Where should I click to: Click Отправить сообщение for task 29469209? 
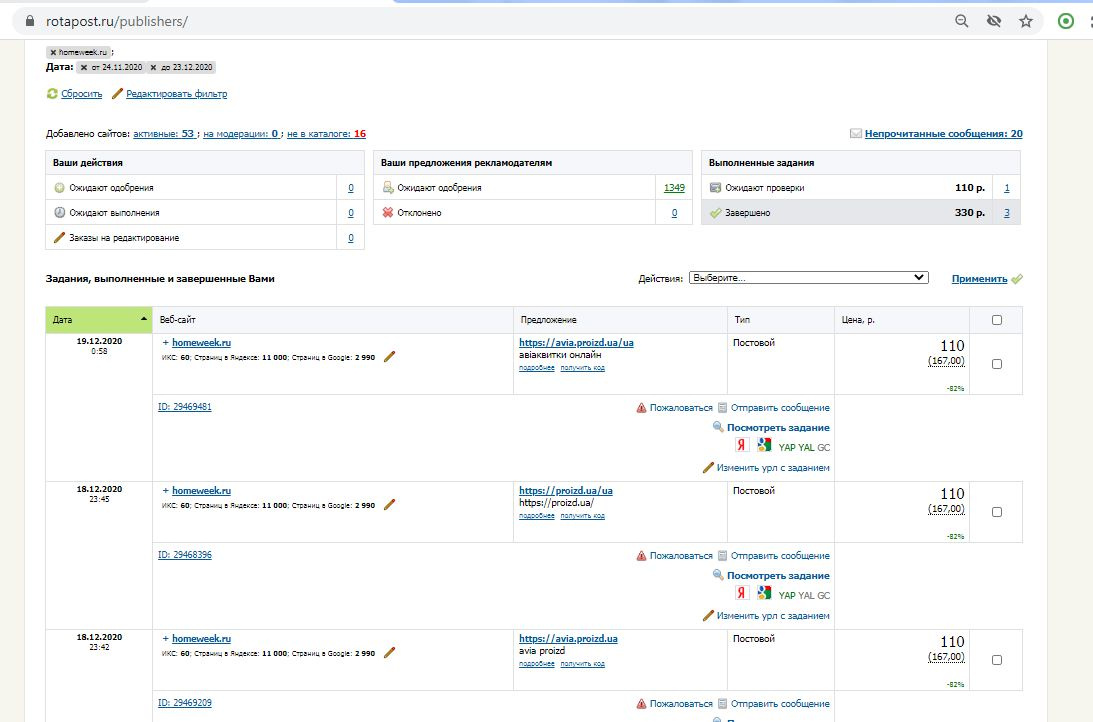pos(780,704)
